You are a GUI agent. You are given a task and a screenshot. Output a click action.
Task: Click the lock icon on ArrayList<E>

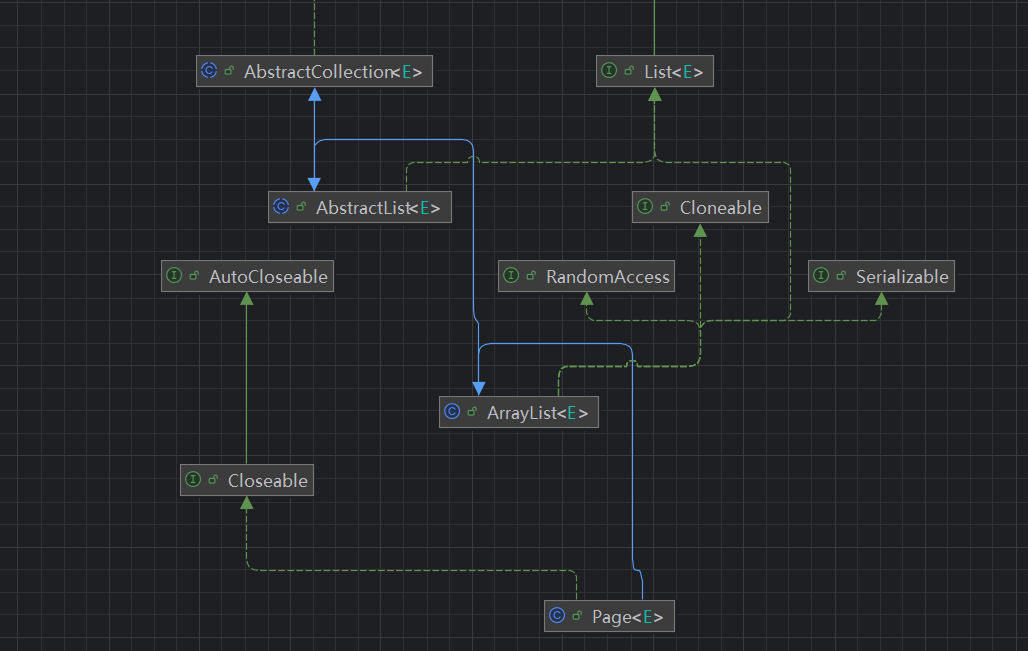tap(472, 411)
